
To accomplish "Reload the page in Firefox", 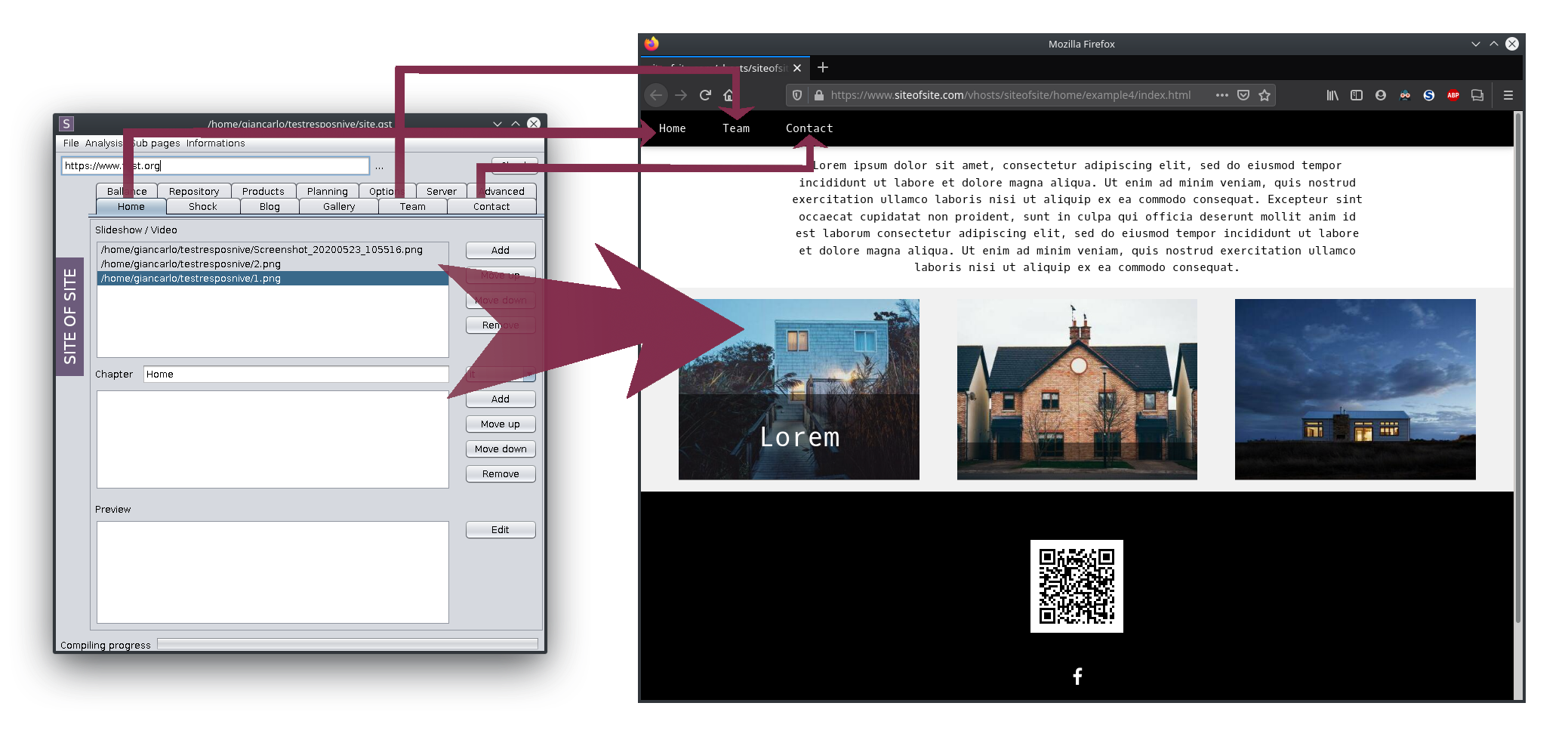I will [705, 95].
